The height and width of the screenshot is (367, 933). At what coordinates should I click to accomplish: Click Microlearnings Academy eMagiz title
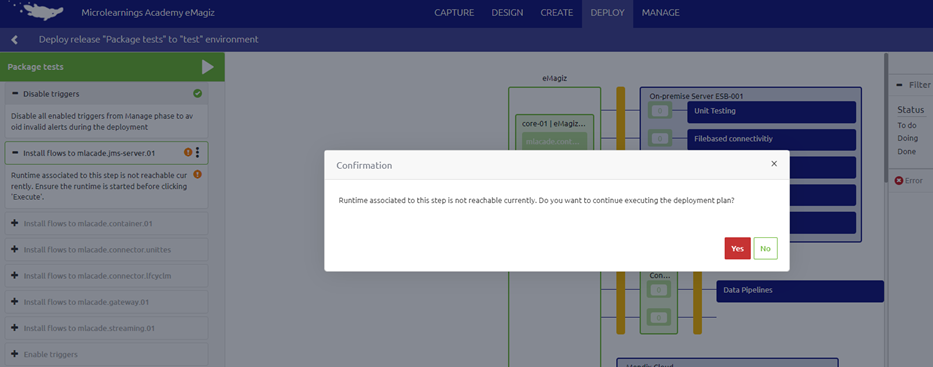pyautogui.click(x=147, y=12)
